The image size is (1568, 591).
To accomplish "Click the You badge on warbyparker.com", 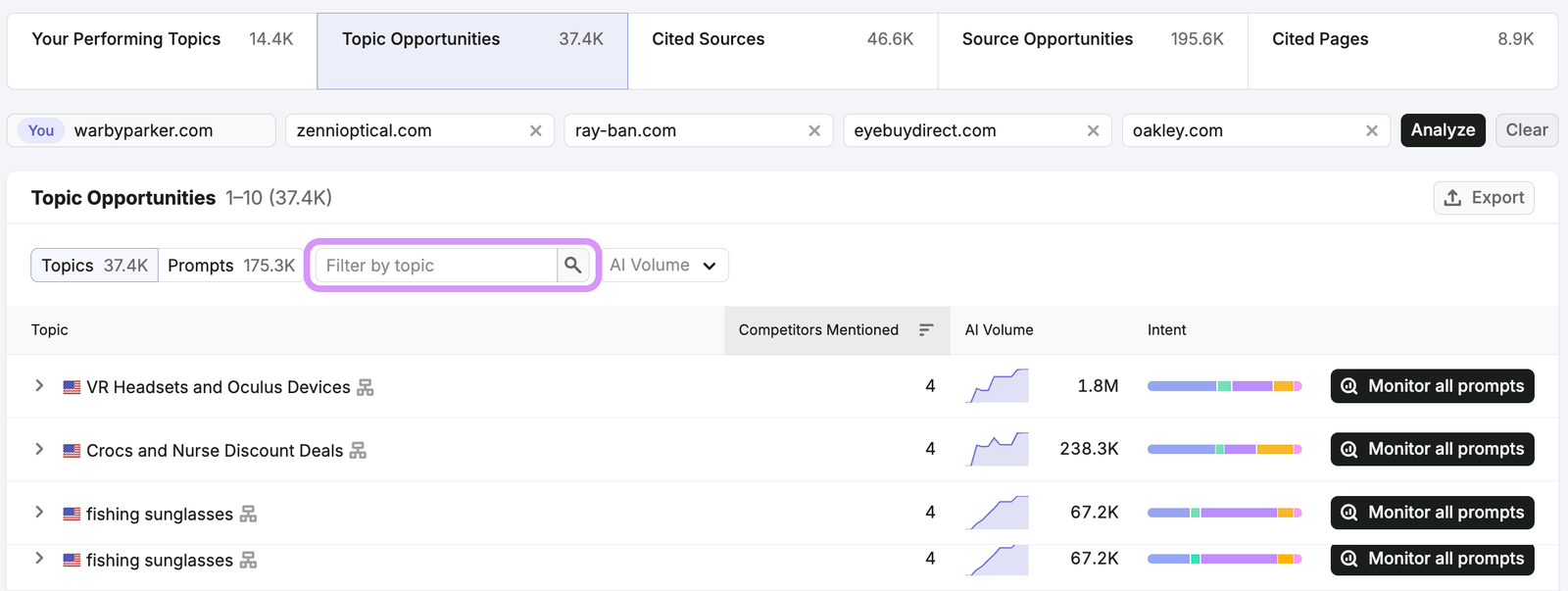I will pos(41,130).
